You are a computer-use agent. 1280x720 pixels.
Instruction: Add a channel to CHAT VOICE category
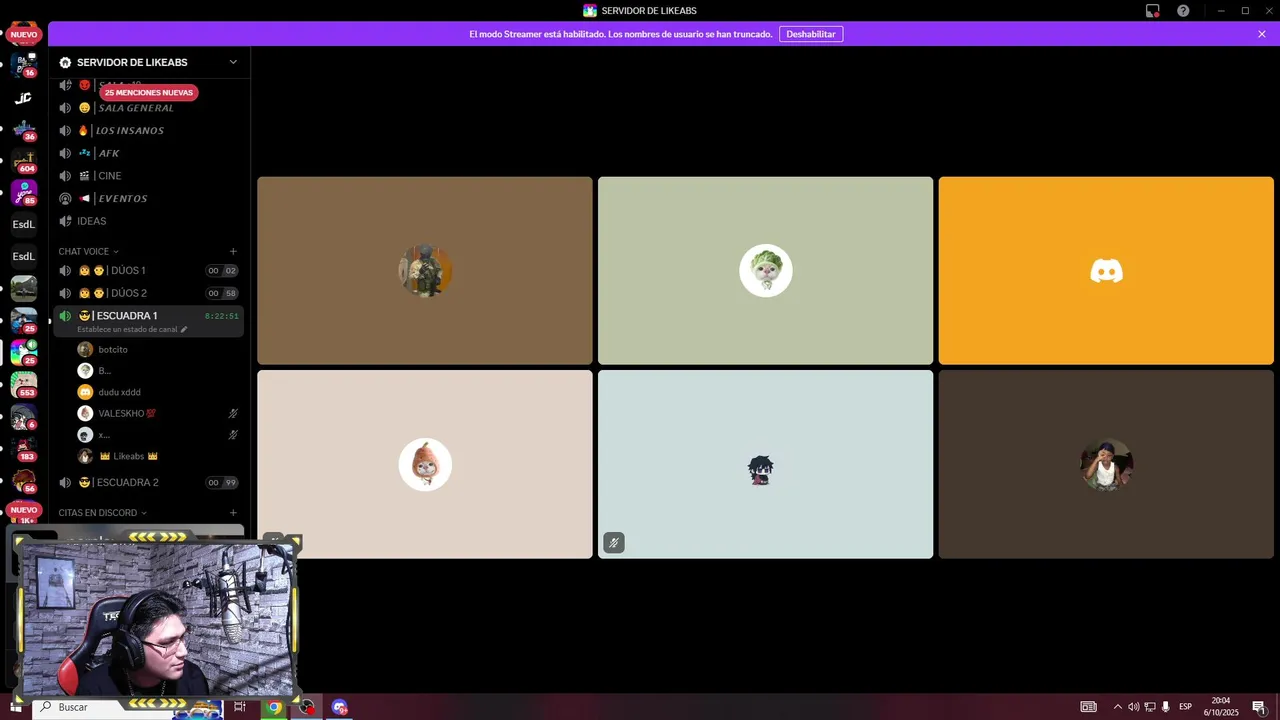pos(233,252)
